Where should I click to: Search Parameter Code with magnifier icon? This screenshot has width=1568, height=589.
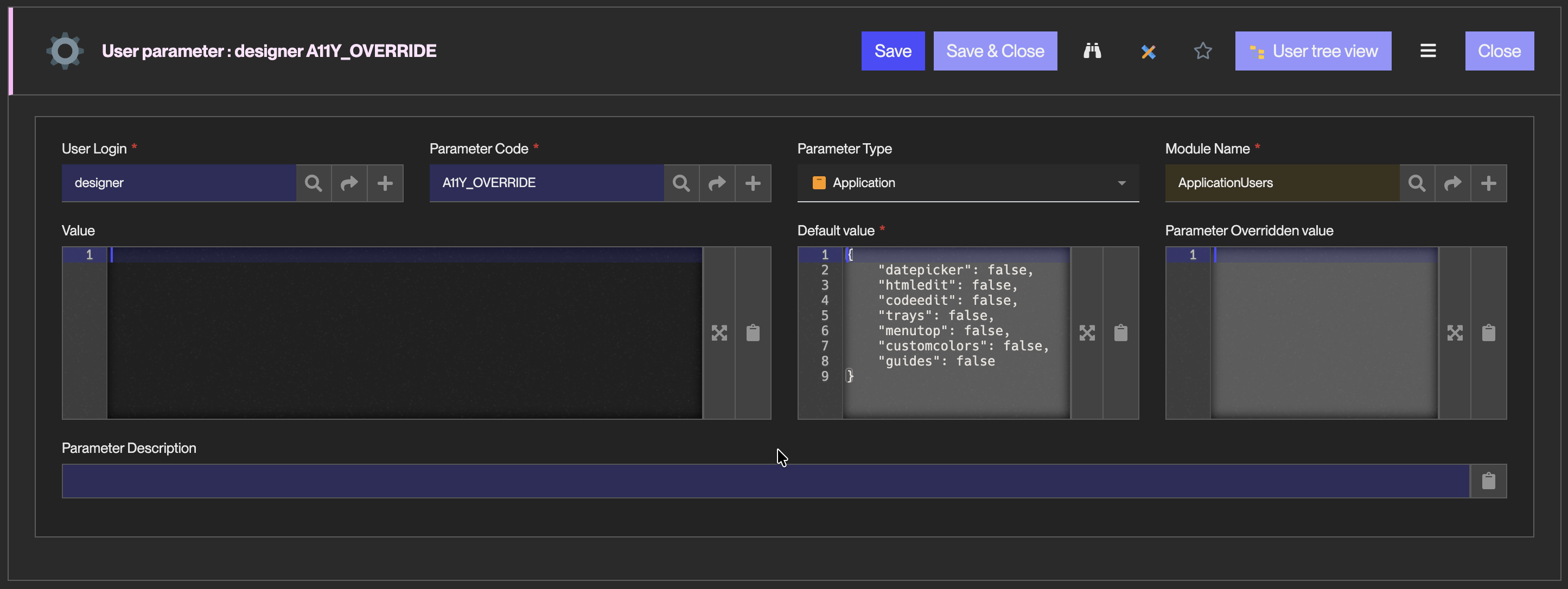click(x=681, y=183)
